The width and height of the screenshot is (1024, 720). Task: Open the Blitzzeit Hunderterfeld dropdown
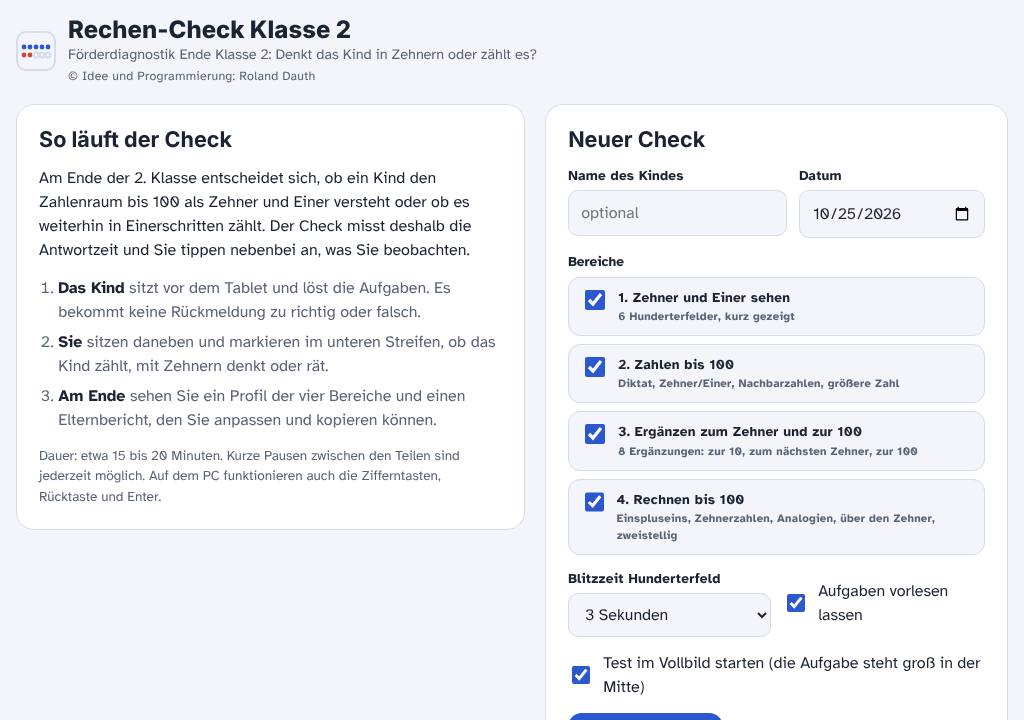coord(669,615)
